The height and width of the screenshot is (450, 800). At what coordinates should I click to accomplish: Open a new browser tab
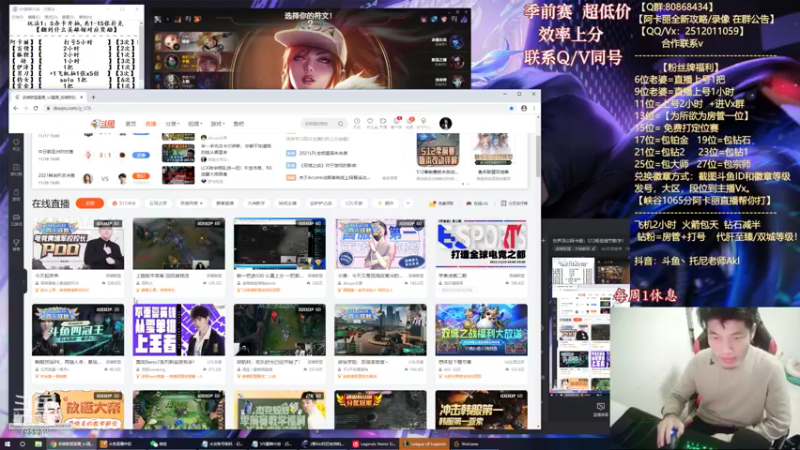pyautogui.click(x=93, y=97)
